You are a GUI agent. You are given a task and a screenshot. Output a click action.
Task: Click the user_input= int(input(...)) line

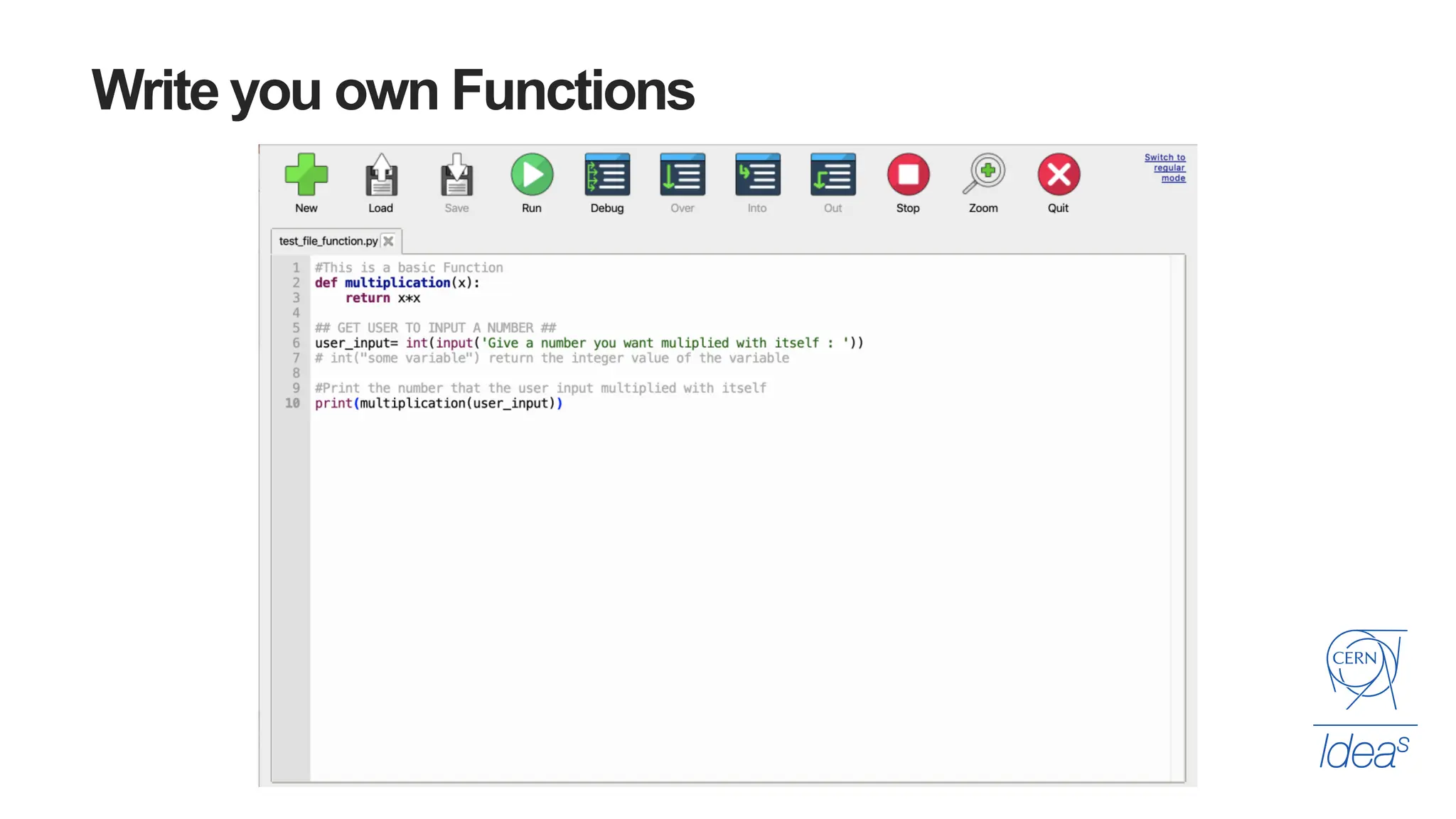[x=589, y=343]
